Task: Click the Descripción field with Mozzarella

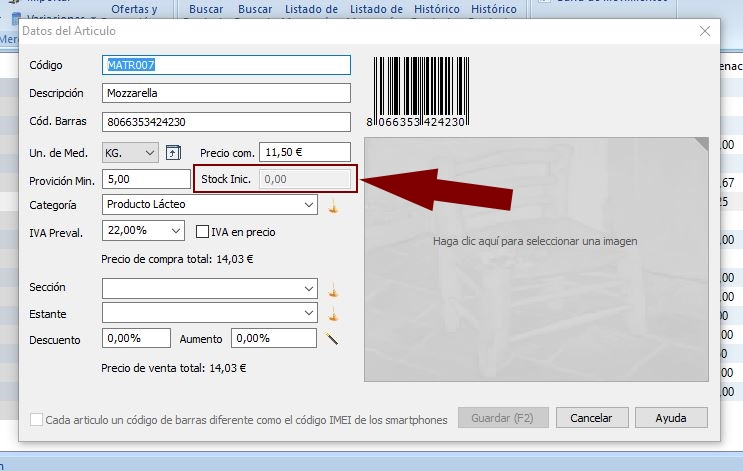Action: [x=226, y=93]
